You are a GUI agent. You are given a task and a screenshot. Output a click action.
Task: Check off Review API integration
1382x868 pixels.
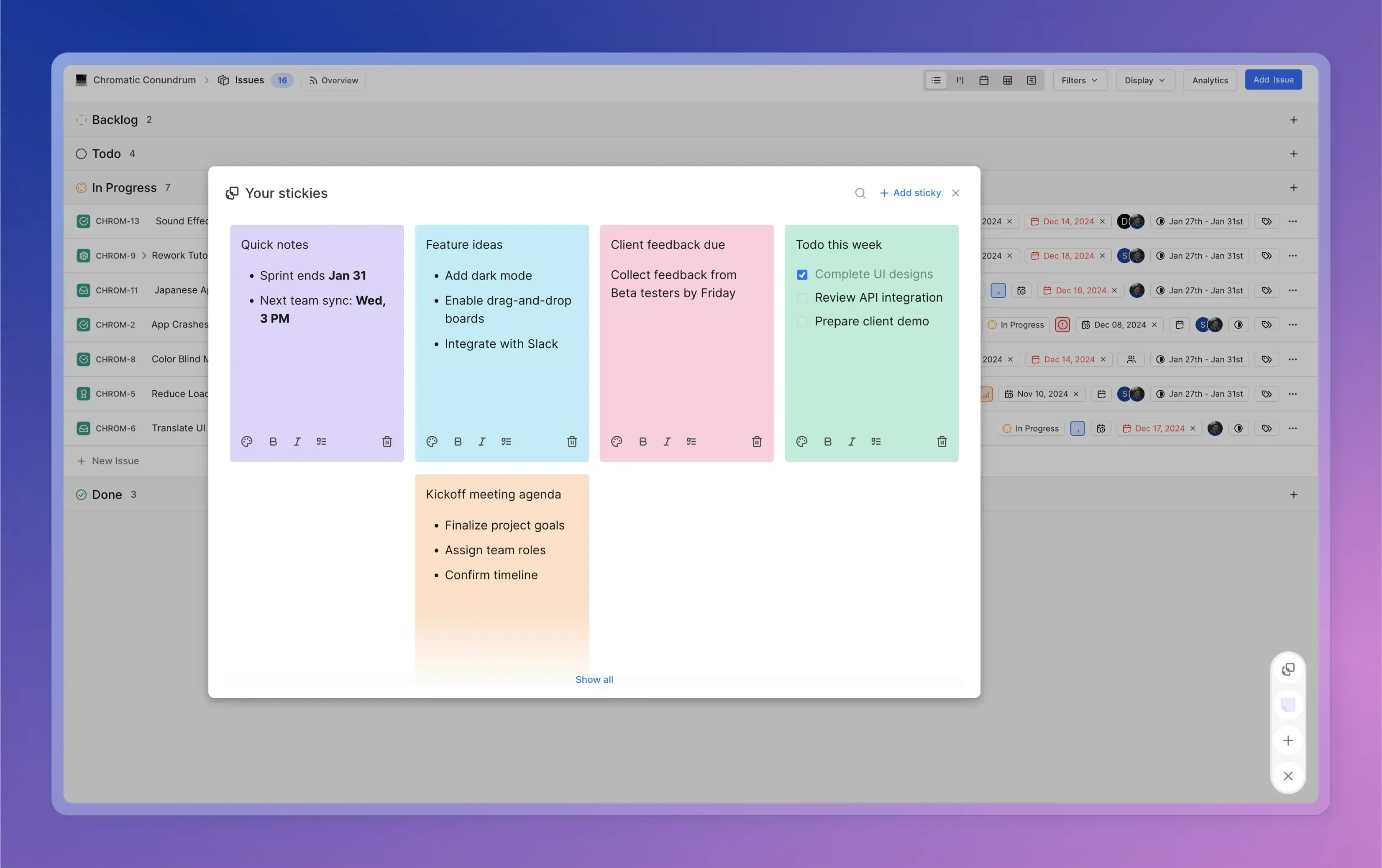802,298
